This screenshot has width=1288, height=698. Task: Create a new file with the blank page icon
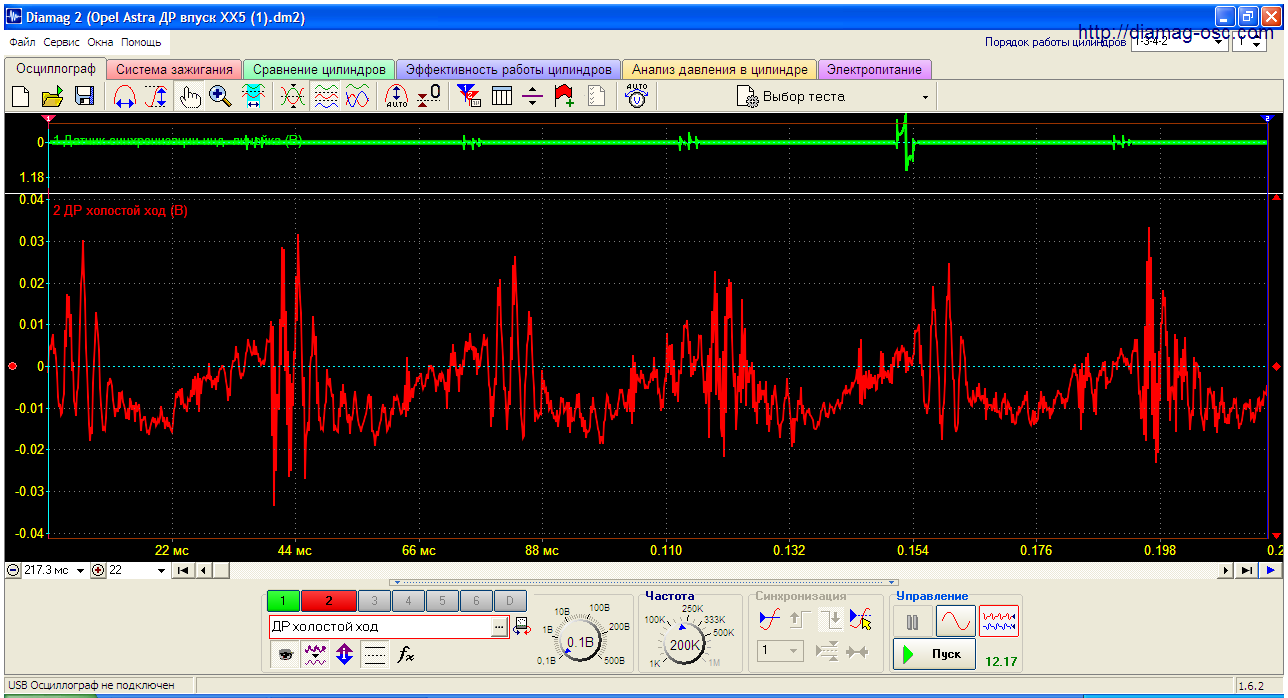click(x=20, y=97)
